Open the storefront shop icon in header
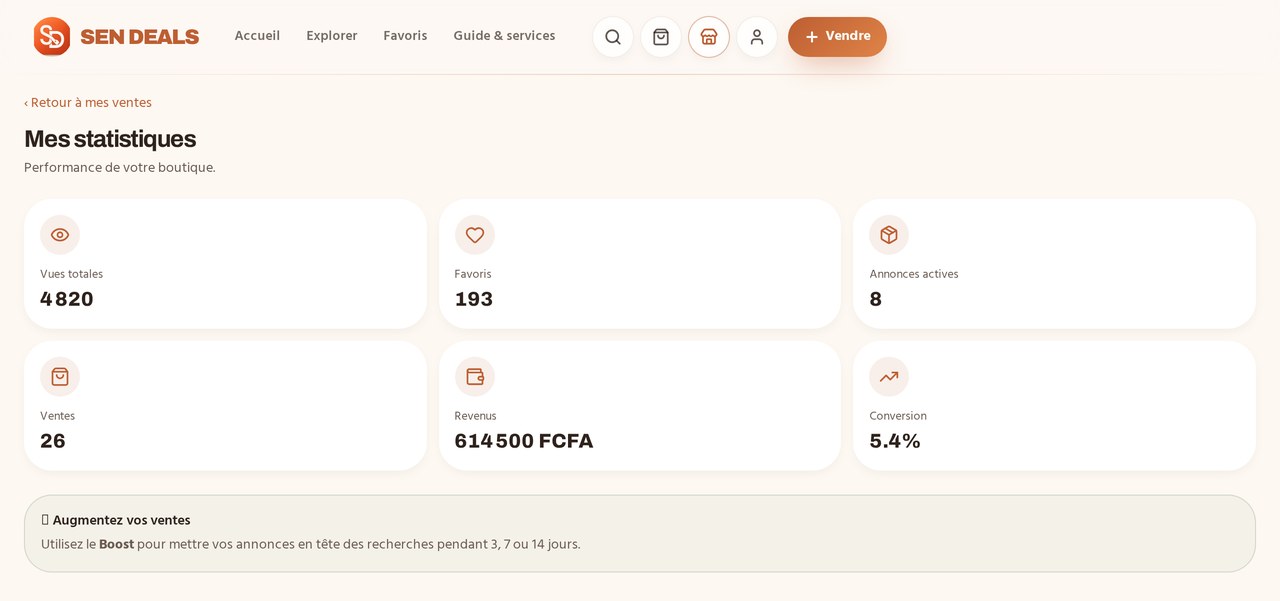 709,37
